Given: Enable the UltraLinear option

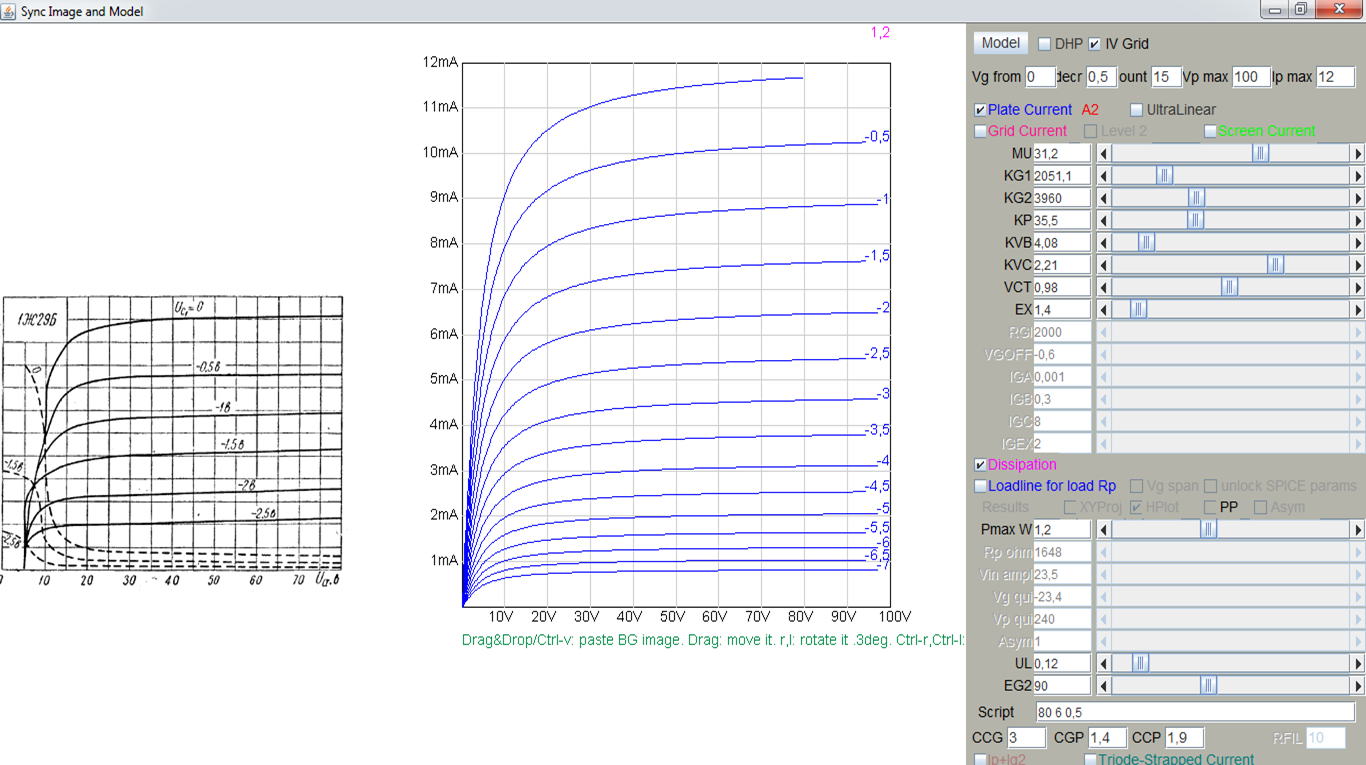Looking at the screenshot, I should (x=1136, y=110).
